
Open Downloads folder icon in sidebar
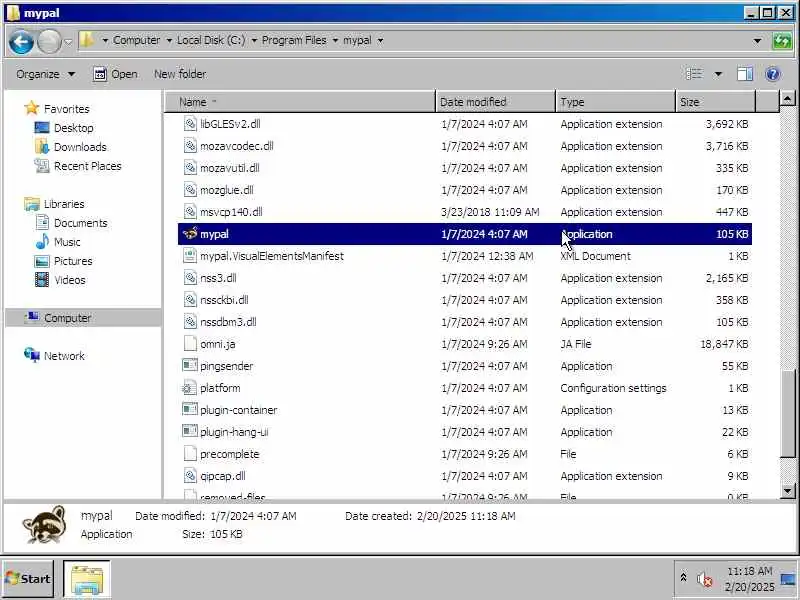pyautogui.click(x=42, y=146)
